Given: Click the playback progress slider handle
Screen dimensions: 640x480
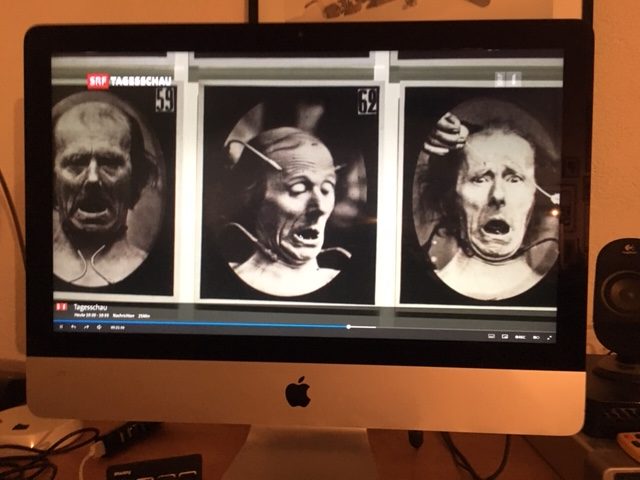Looking at the screenshot, I should (348, 327).
